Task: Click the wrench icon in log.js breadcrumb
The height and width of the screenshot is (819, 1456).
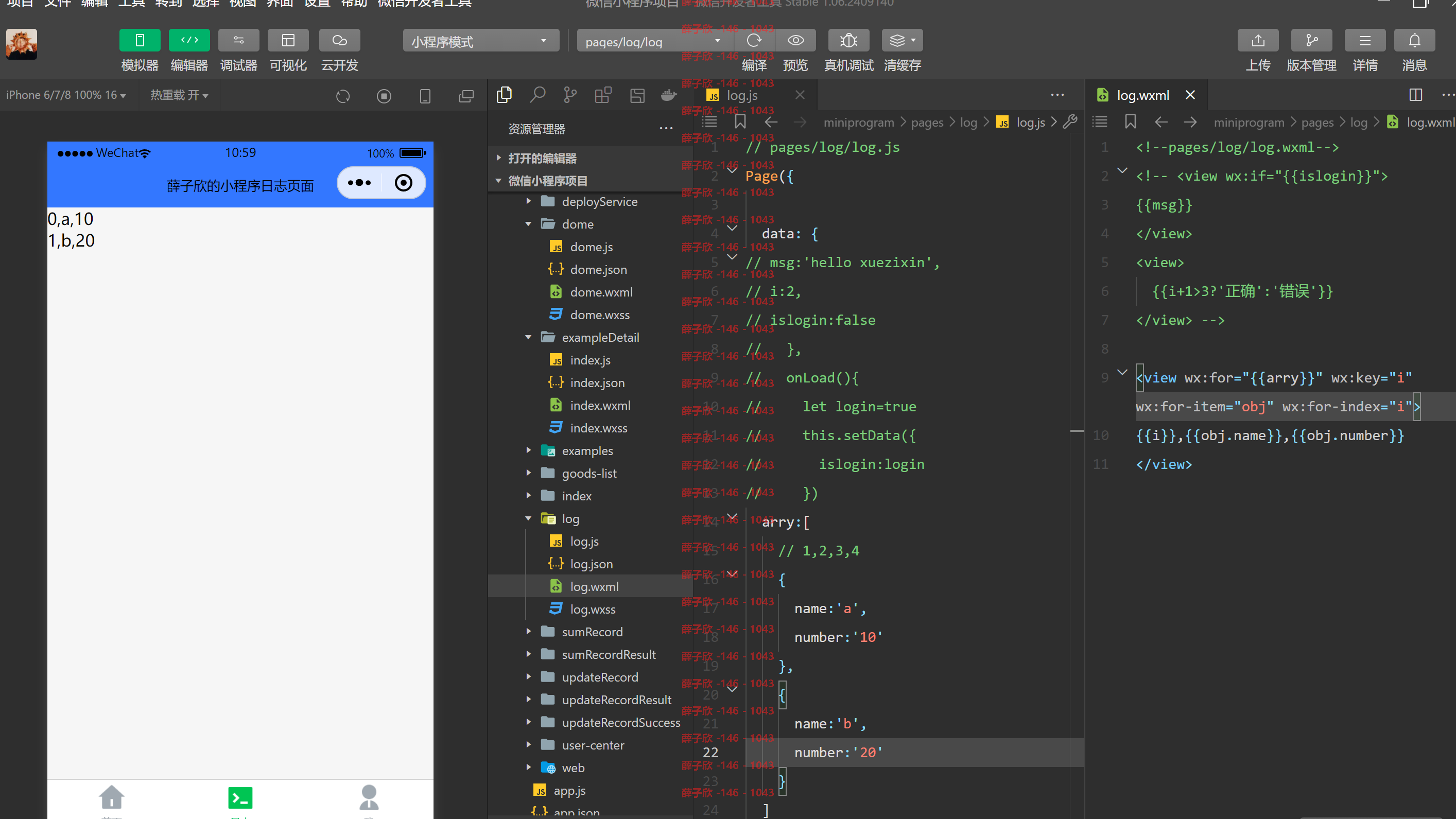Action: point(1069,121)
